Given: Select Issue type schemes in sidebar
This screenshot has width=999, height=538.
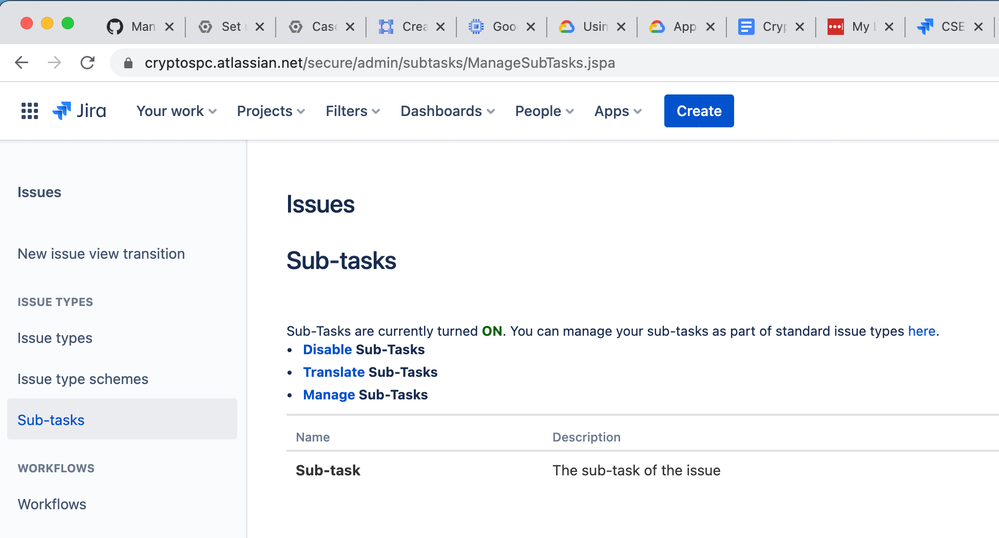Looking at the screenshot, I should click(x=83, y=379).
